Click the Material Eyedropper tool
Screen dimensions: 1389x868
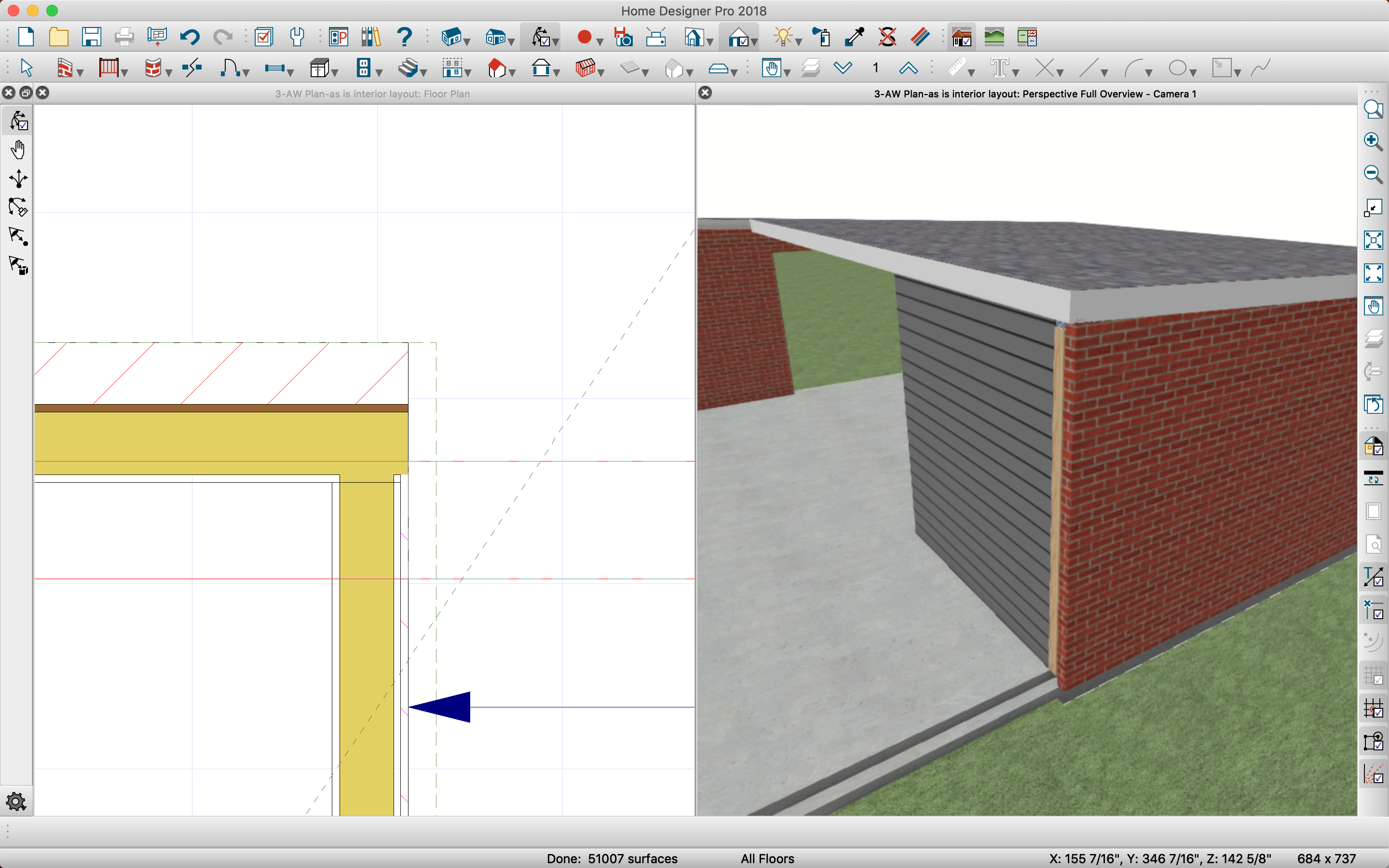click(855, 37)
